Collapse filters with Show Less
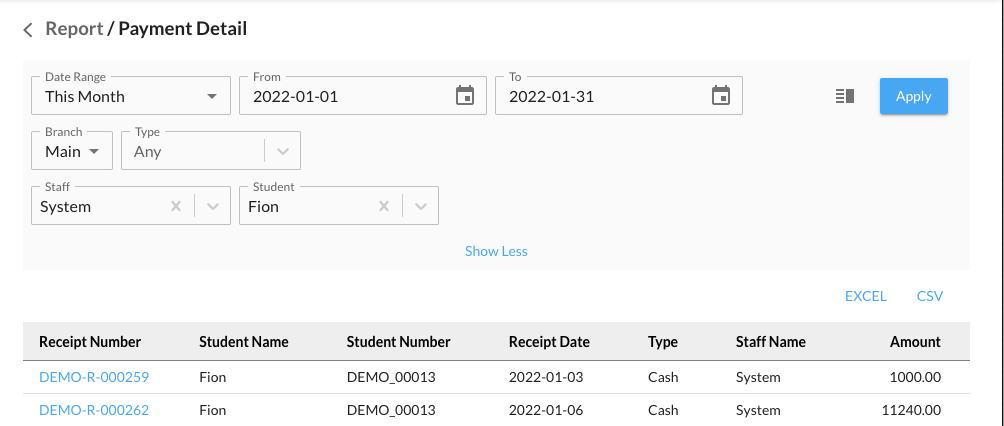Viewport: 1004px width, 426px height. point(496,251)
